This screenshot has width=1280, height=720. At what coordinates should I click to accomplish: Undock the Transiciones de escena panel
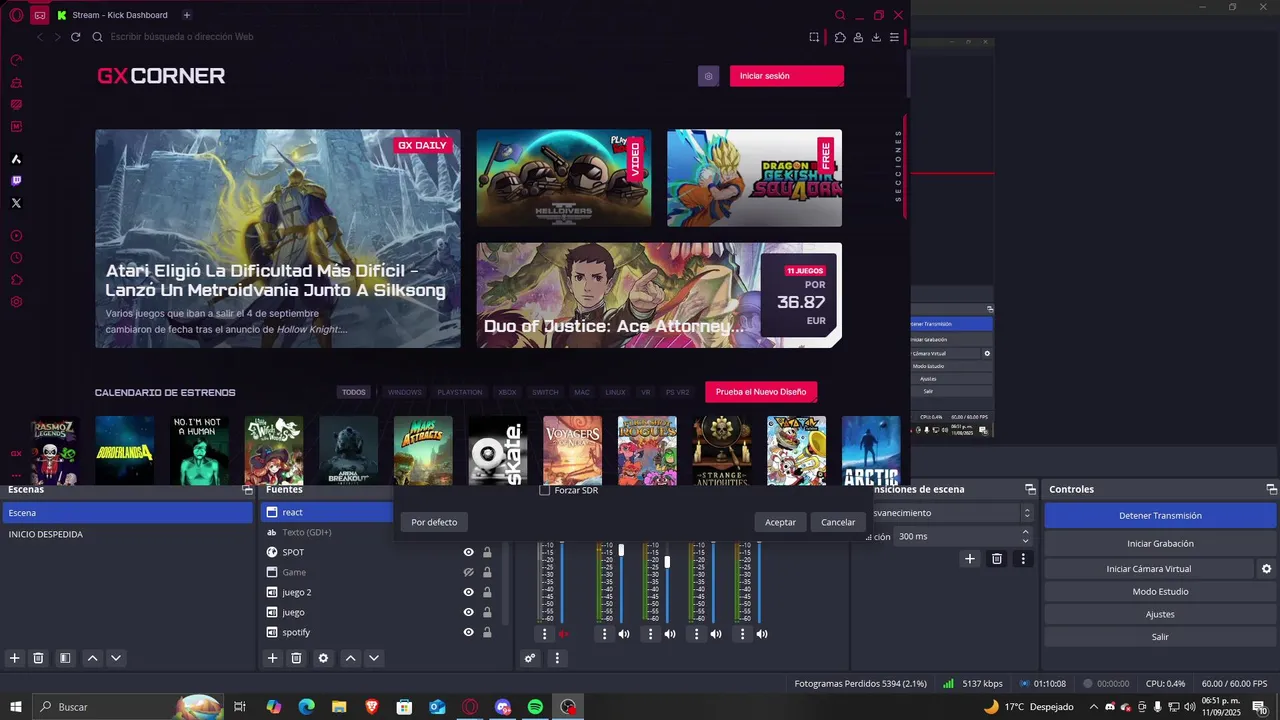[x=1030, y=490]
